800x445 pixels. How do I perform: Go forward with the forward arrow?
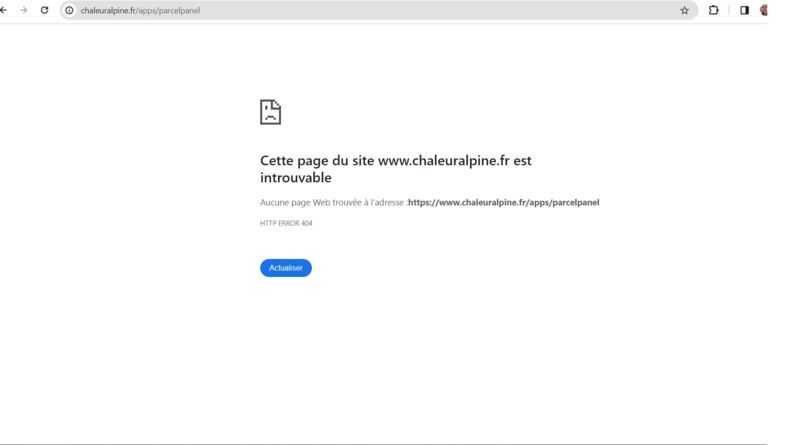click(x=23, y=10)
